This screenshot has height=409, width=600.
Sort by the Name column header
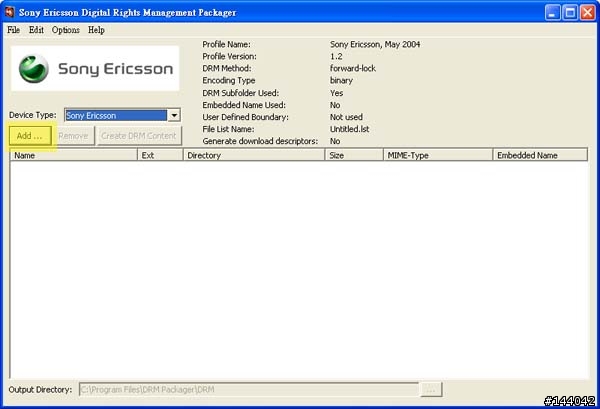(x=73, y=155)
